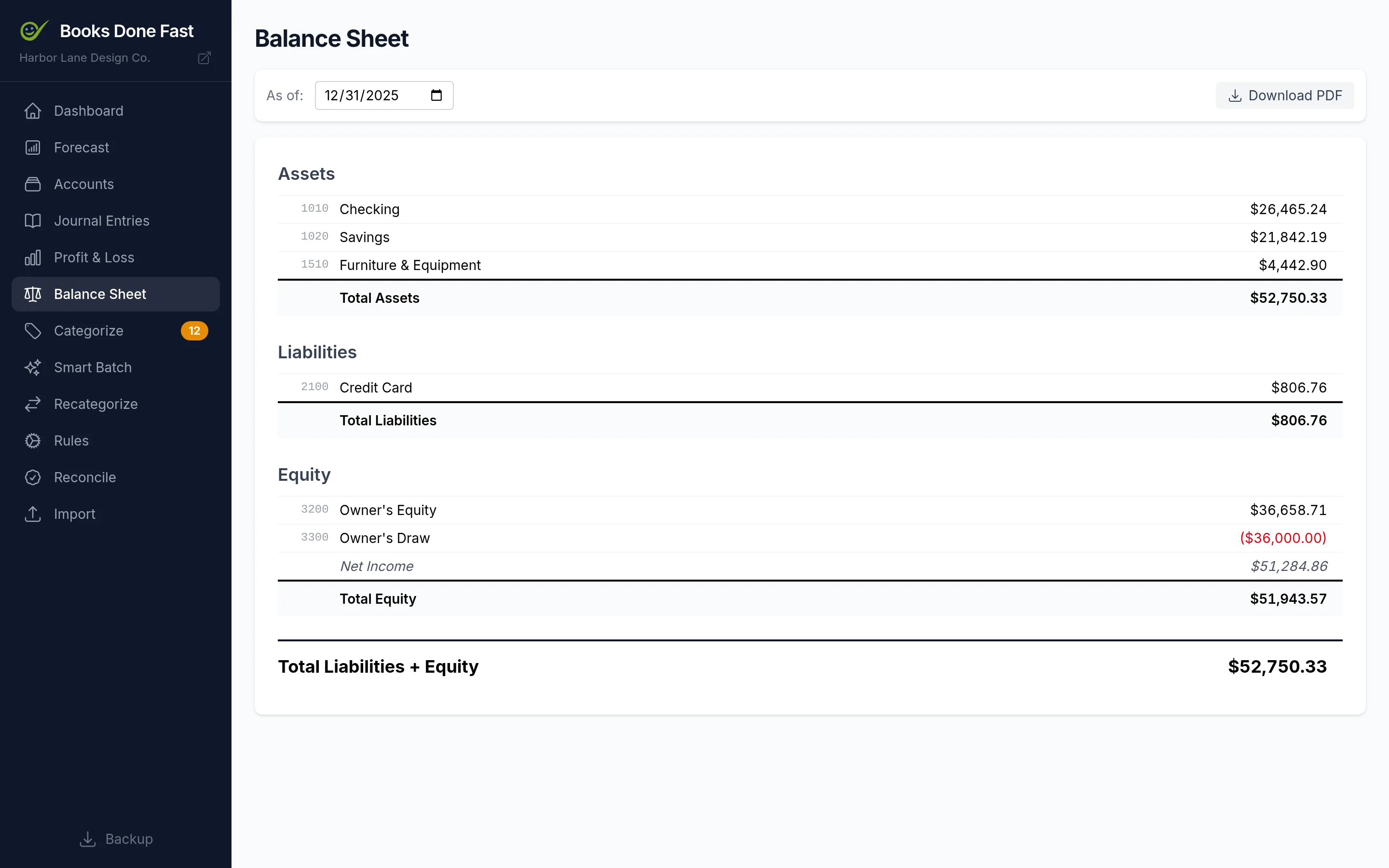
Task: Open Rules in the sidebar
Action: 115,441
